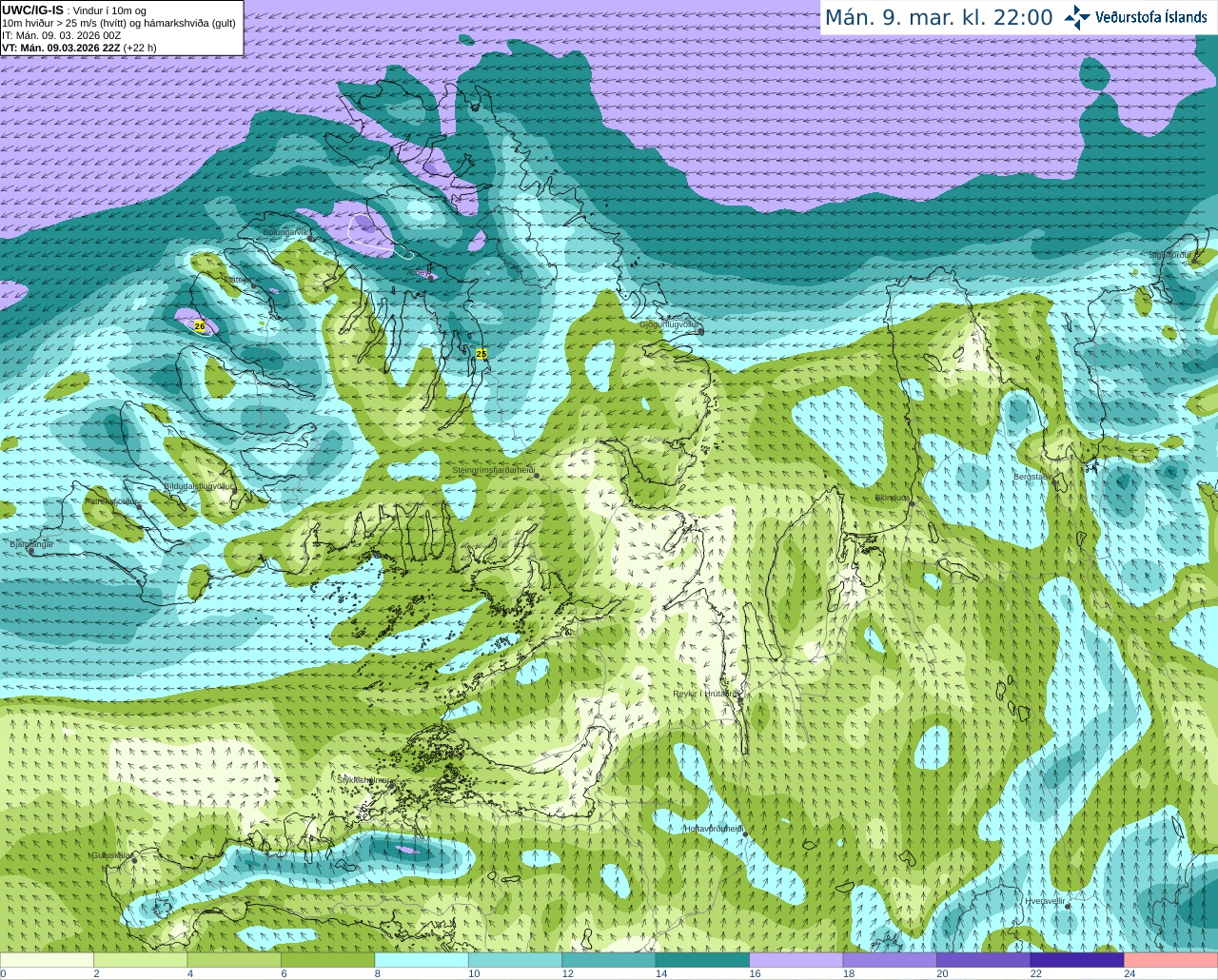Click the Gufuskálar station dot
This screenshot has width=1218, height=980.
click(x=134, y=860)
